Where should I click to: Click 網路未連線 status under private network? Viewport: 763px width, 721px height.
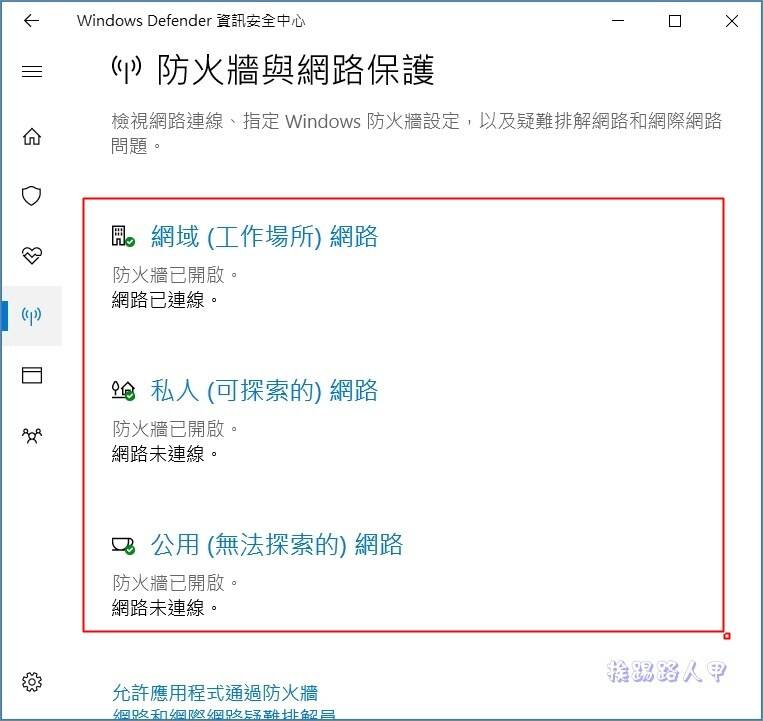(165, 454)
